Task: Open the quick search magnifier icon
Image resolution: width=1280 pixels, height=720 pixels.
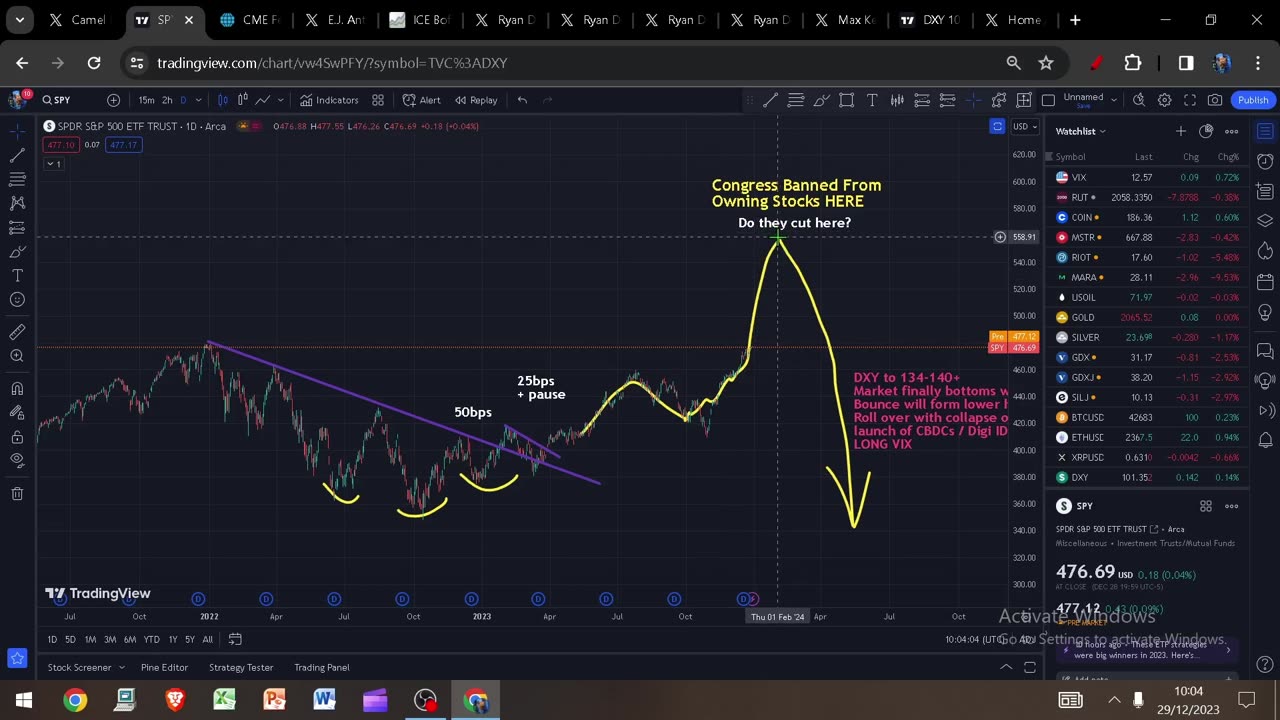Action: (x=1139, y=100)
